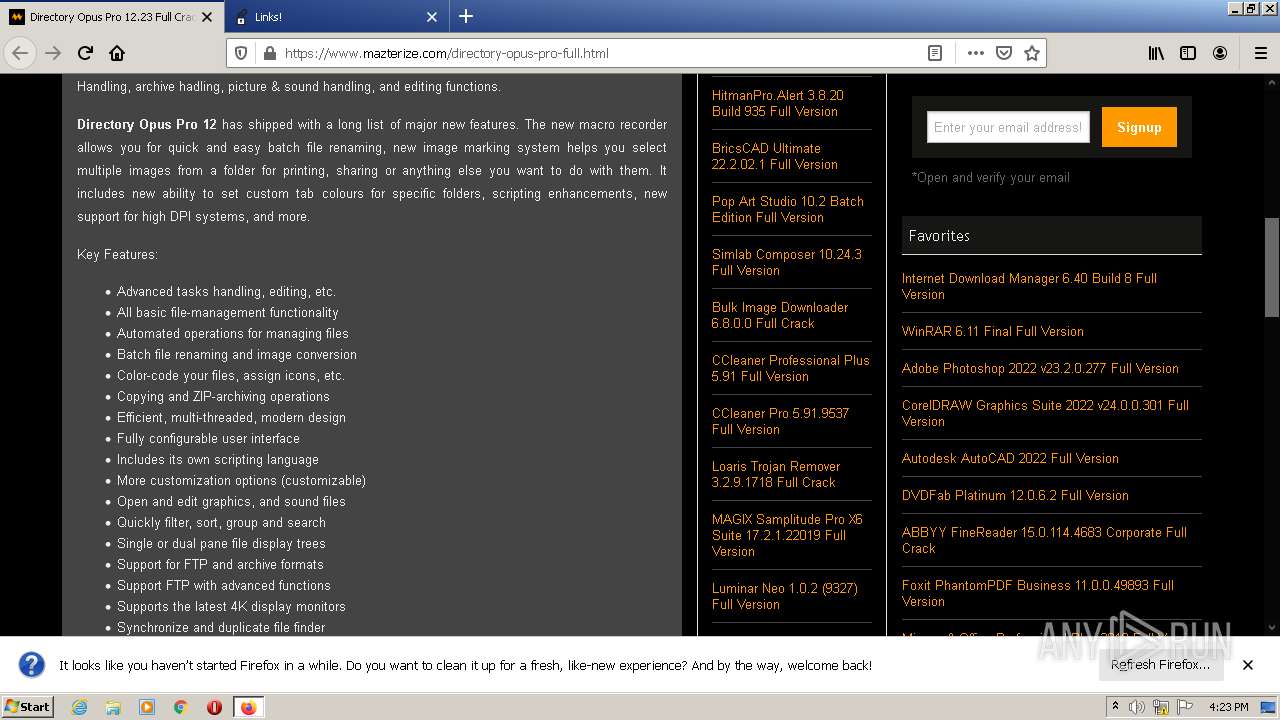Click 'Key Features:' text

(x=117, y=254)
